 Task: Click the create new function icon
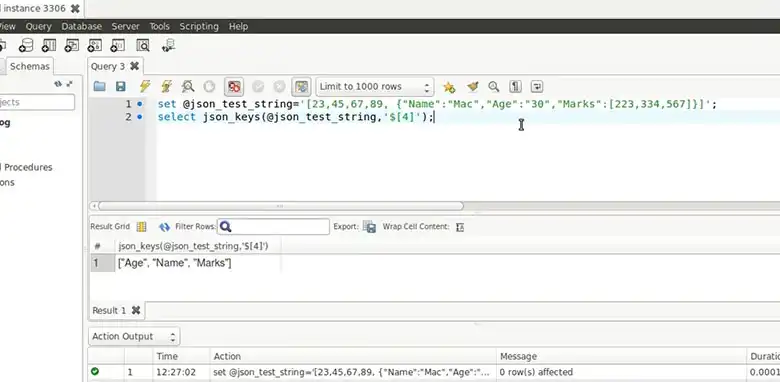[x=117, y=46]
